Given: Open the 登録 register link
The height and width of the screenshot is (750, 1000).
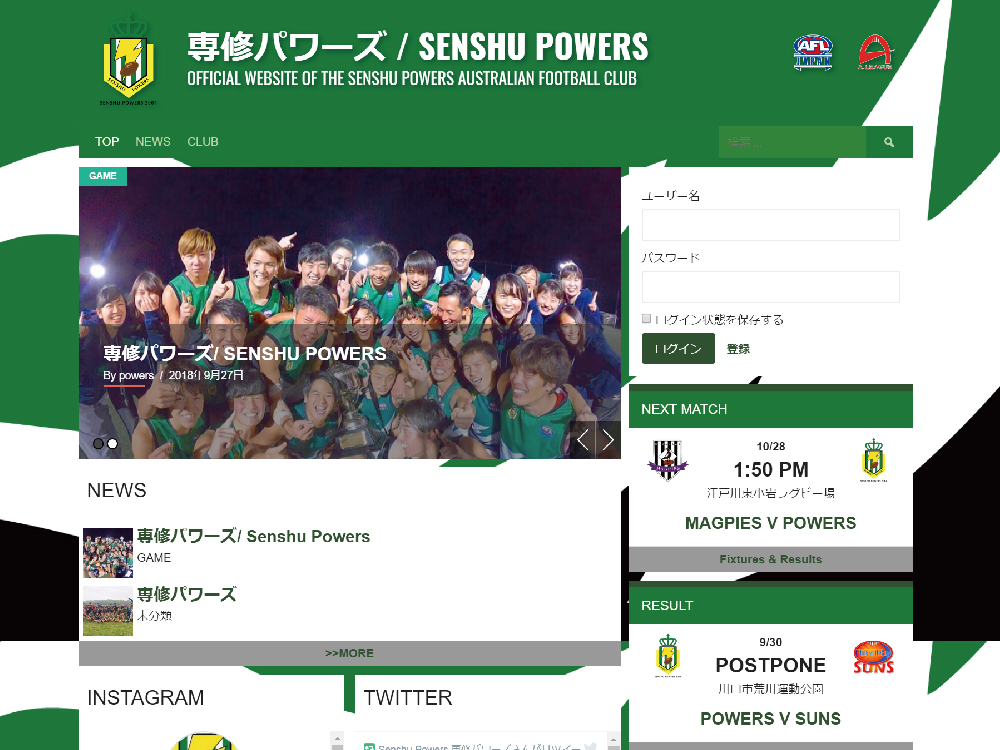Looking at the screenshot, I should [739, 349].
